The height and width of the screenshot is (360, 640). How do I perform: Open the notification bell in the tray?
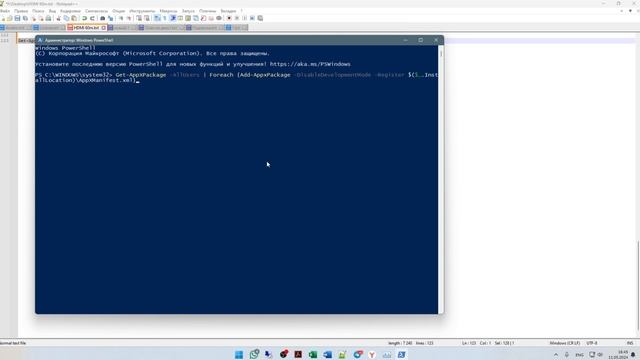633,355
